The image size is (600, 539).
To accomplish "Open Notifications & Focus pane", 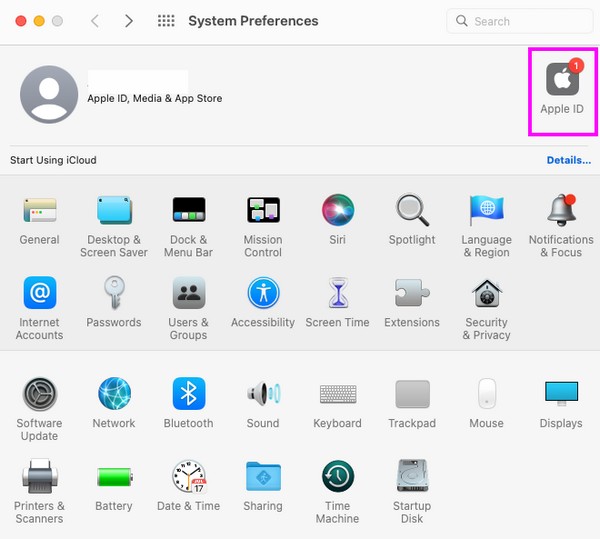I will 561,210.
